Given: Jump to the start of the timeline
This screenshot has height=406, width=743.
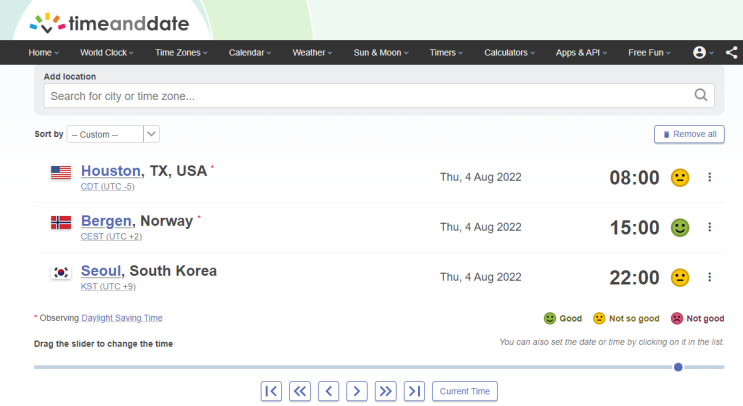Looking at the screenshot, I should [271, 391].
